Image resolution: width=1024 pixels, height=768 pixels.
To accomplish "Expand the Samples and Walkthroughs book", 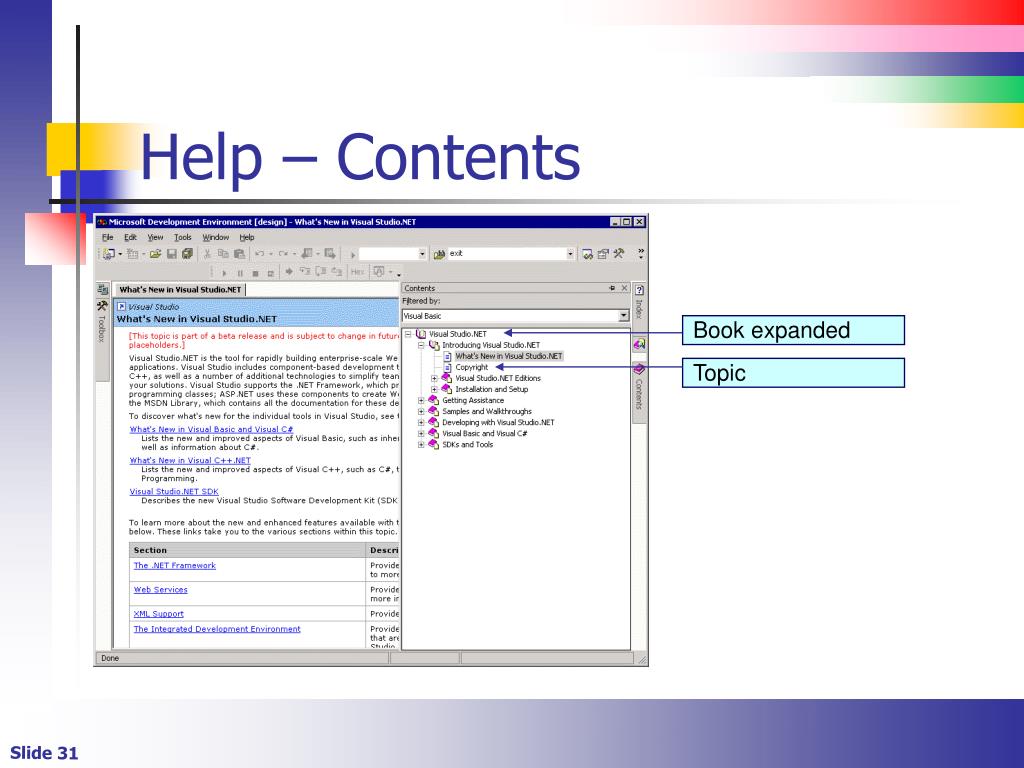I will point(421,411).
